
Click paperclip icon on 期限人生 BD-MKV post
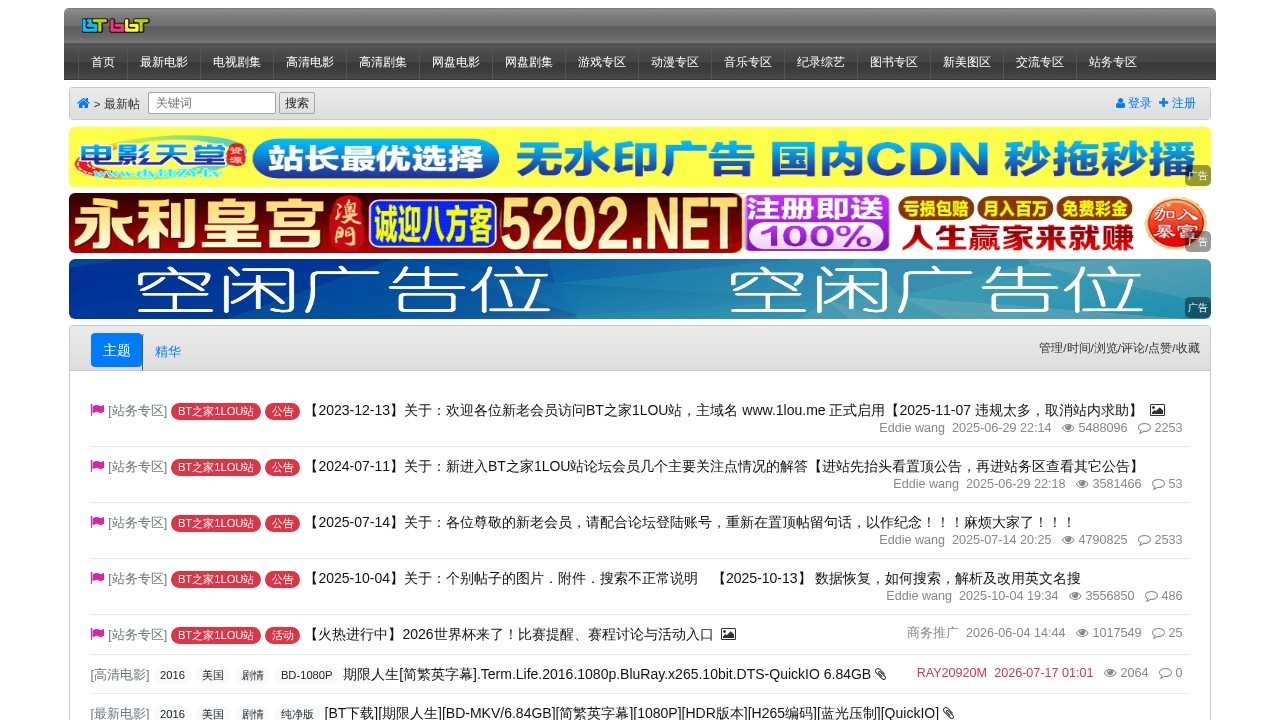coord(948,713)
